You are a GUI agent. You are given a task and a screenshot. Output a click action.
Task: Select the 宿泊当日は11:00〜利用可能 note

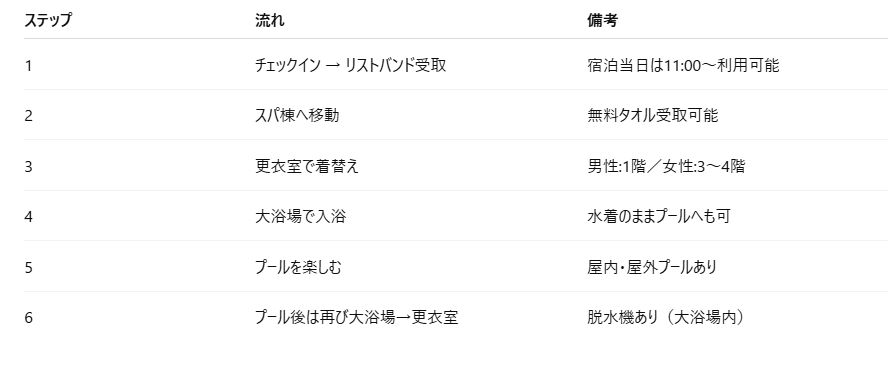pos(683,65)
